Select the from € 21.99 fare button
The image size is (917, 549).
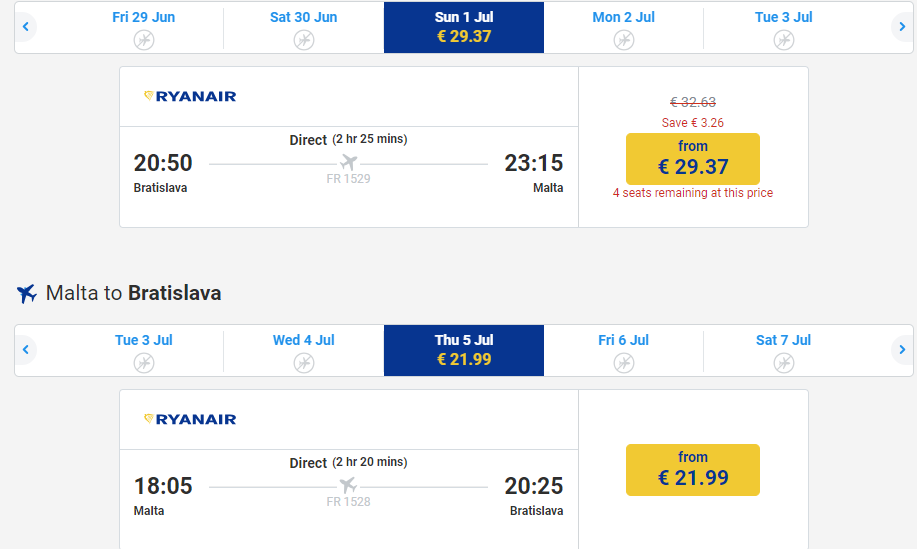click(x=693, y=469)
